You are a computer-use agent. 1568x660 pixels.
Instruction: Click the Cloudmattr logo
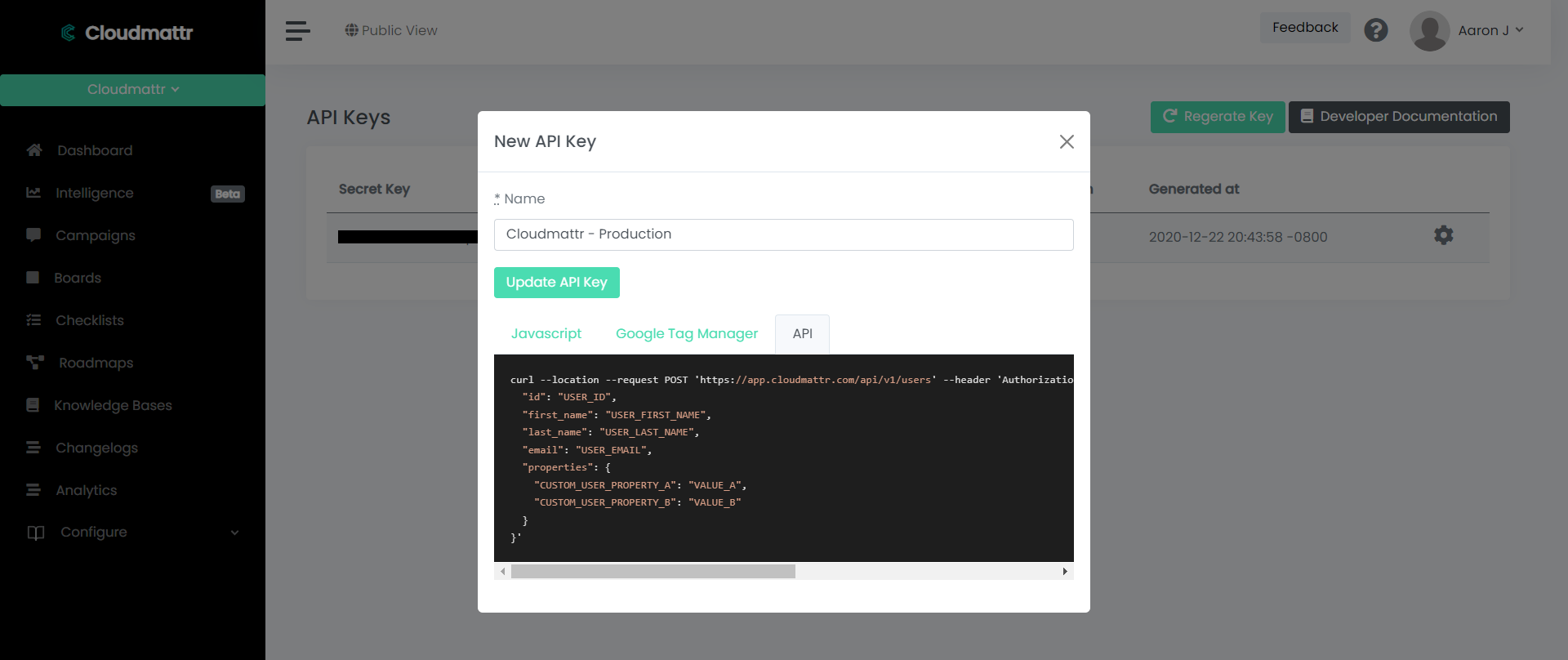tap(127, 33)
